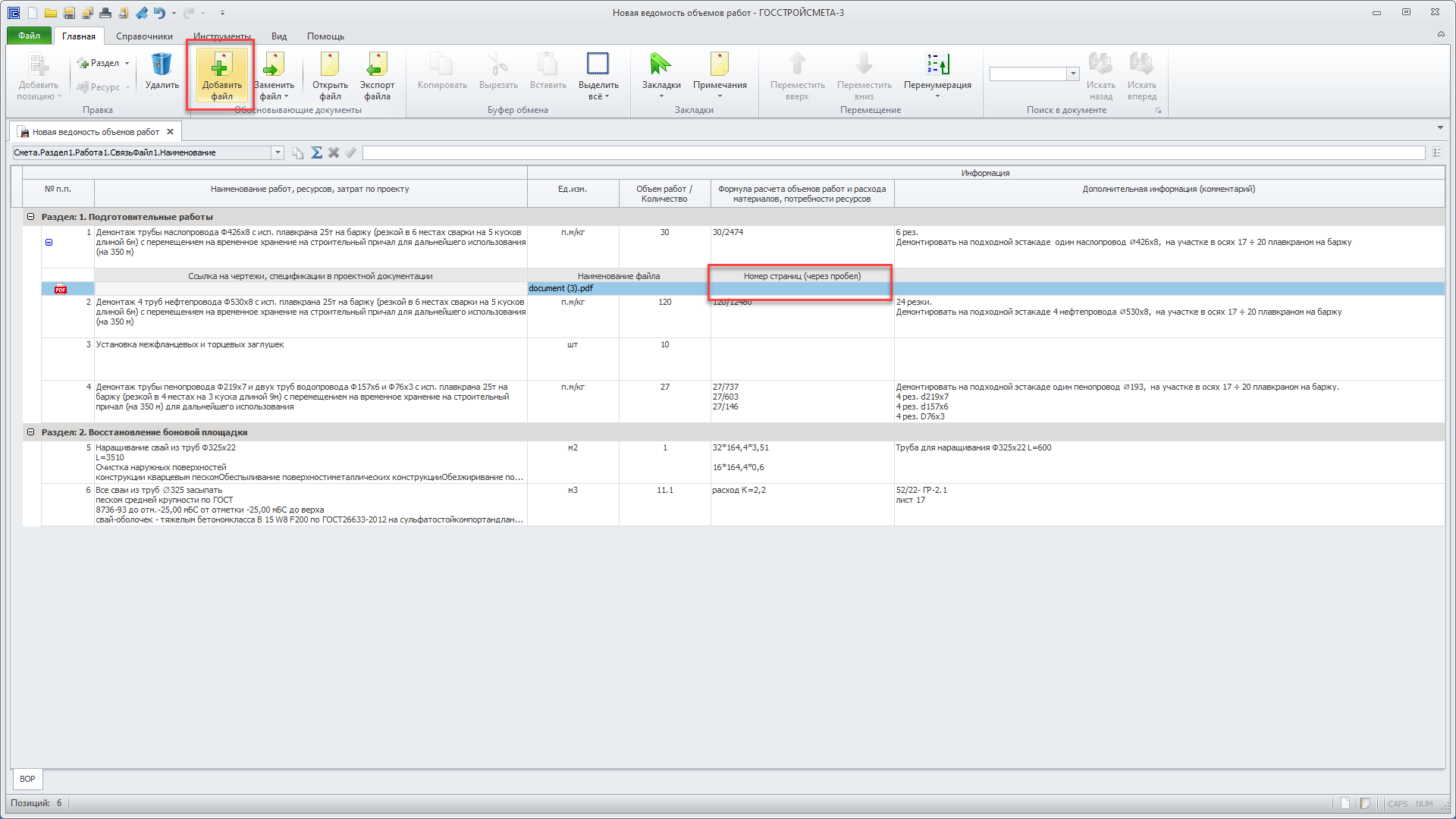Open the document search combo dropdown
The width and height of the screenshot is (1456, 819).
[x=1073, y=74]
